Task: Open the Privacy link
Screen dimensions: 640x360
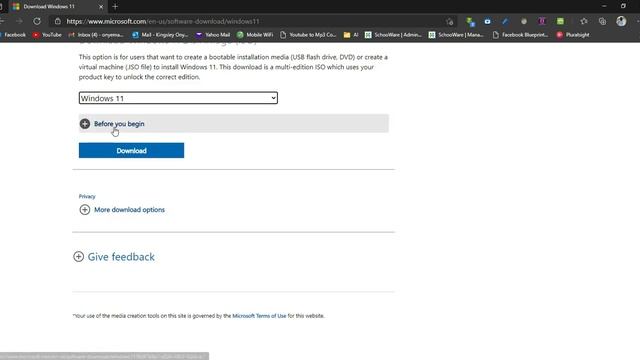Action: (87, 196)
